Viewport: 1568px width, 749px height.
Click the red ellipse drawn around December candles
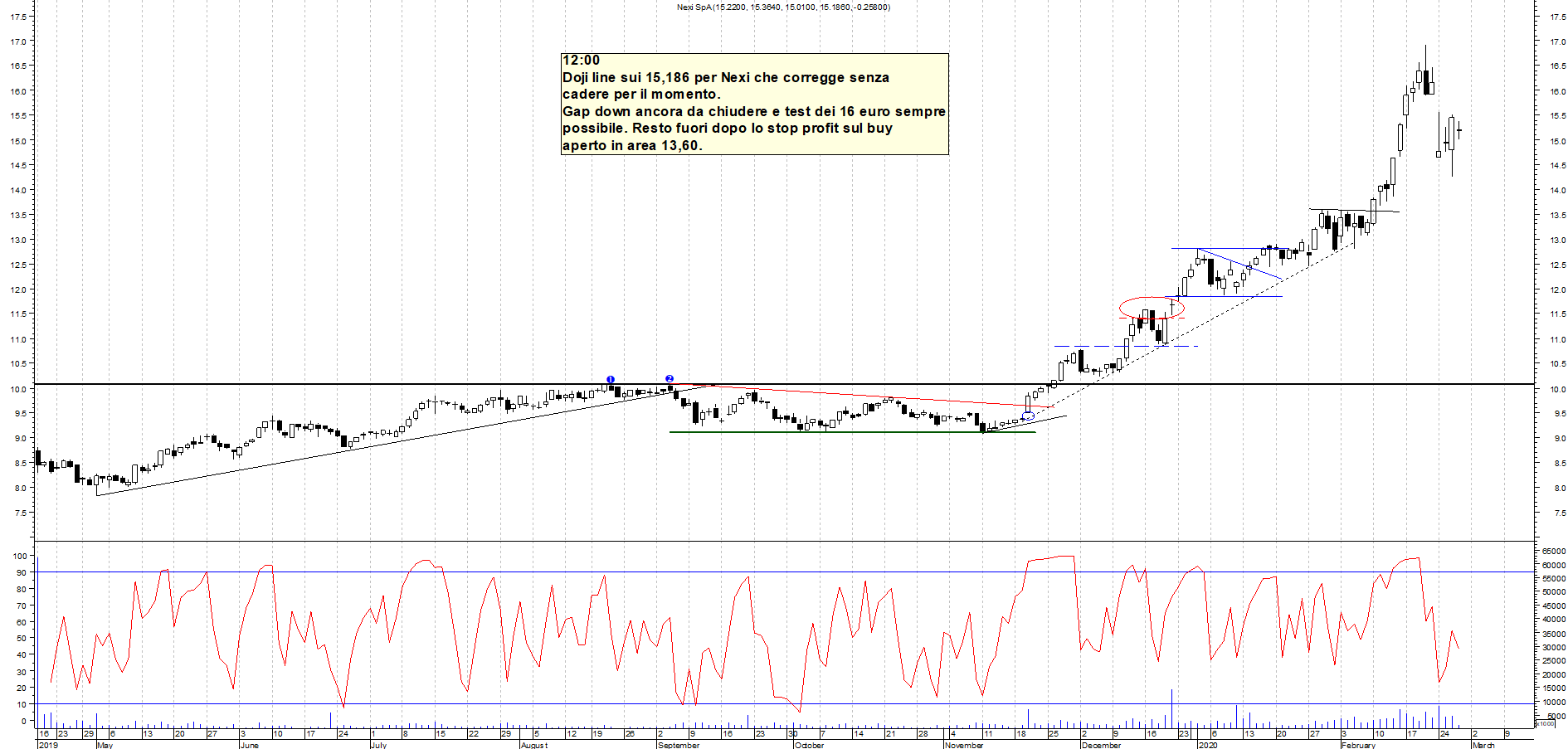pos(1152,308)
